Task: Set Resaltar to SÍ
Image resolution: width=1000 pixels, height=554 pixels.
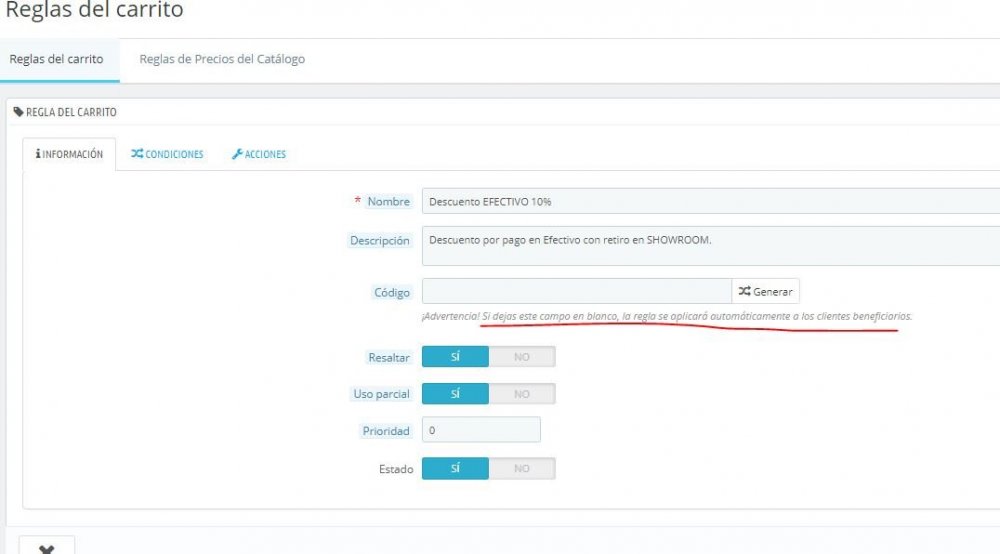Action: [x=455, y=357]
